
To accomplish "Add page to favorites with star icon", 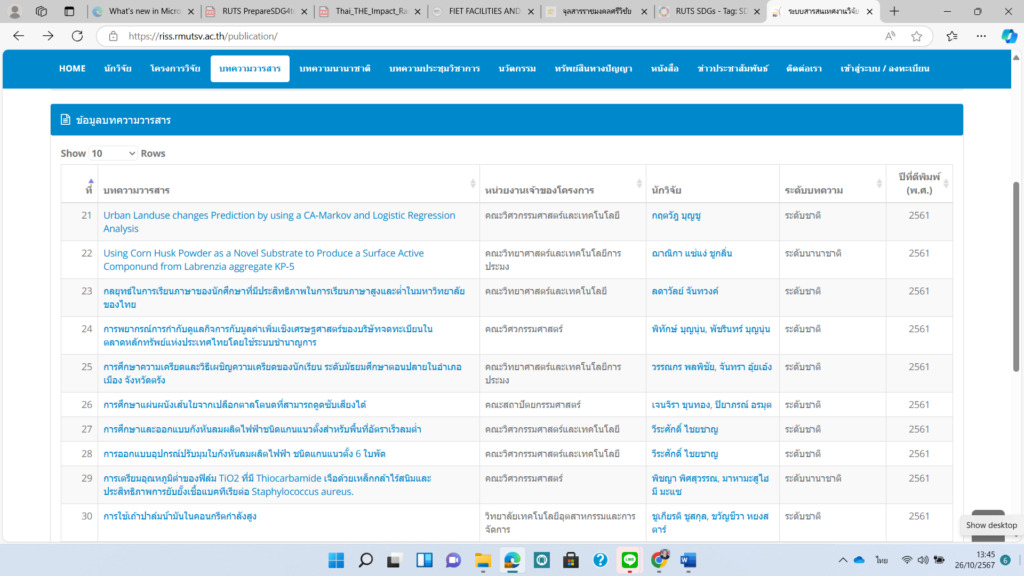I will click(x=916, y=35).
